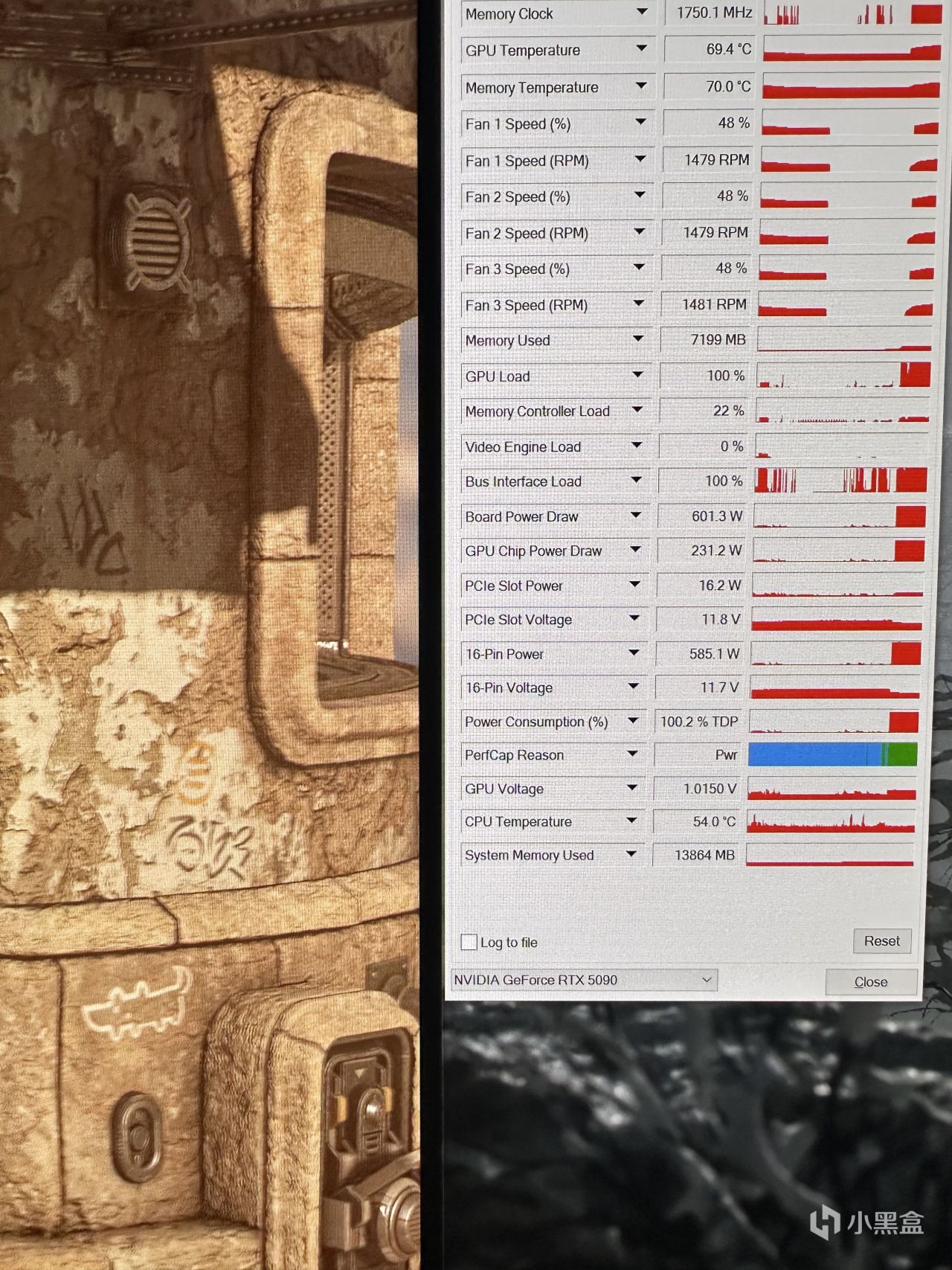
Task: Click the Pwr PerfCap Reason value
Action: [698, 754]
